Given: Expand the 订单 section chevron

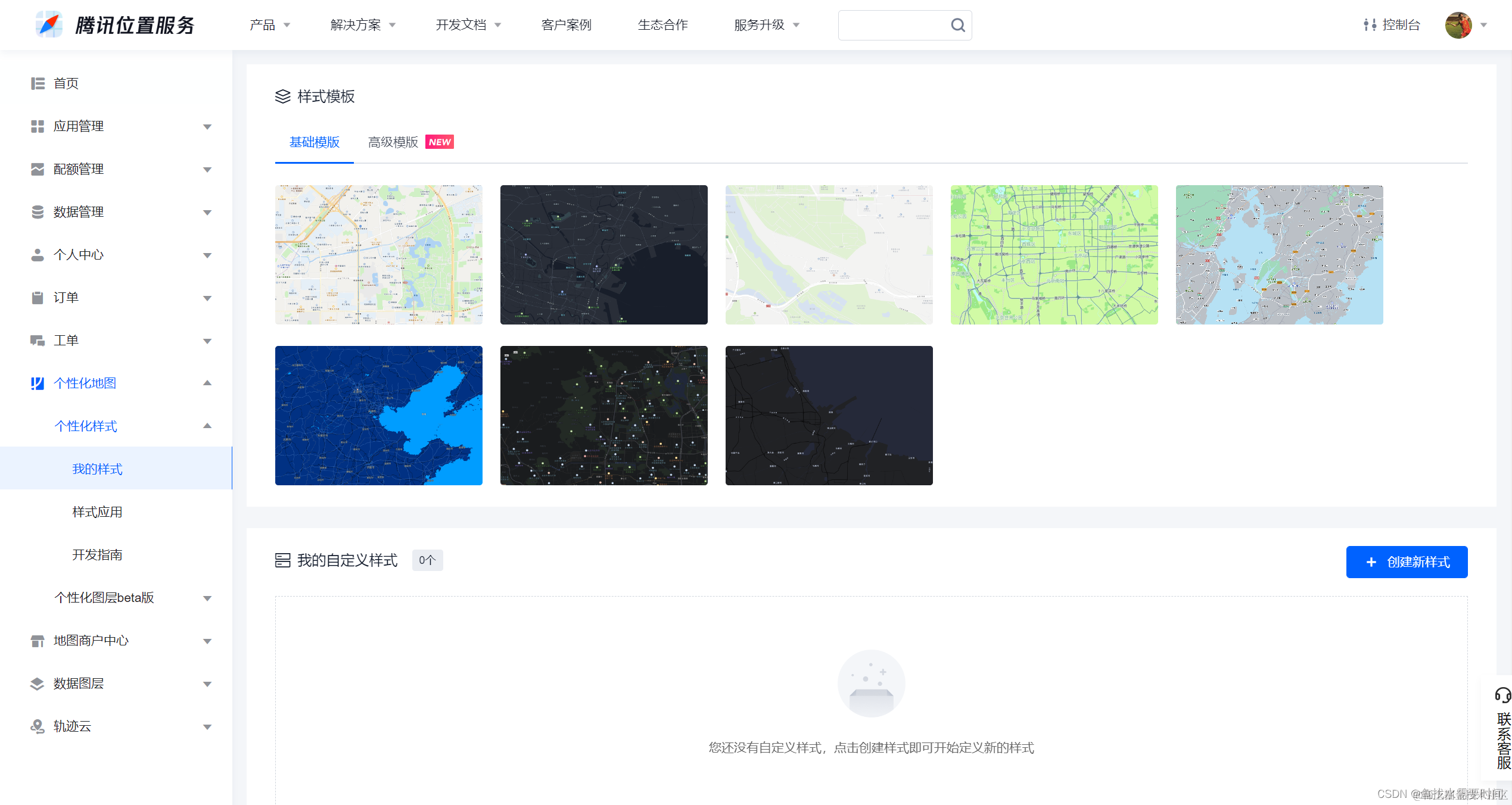Looking at the screenshot, I should [x=207, y=298].
